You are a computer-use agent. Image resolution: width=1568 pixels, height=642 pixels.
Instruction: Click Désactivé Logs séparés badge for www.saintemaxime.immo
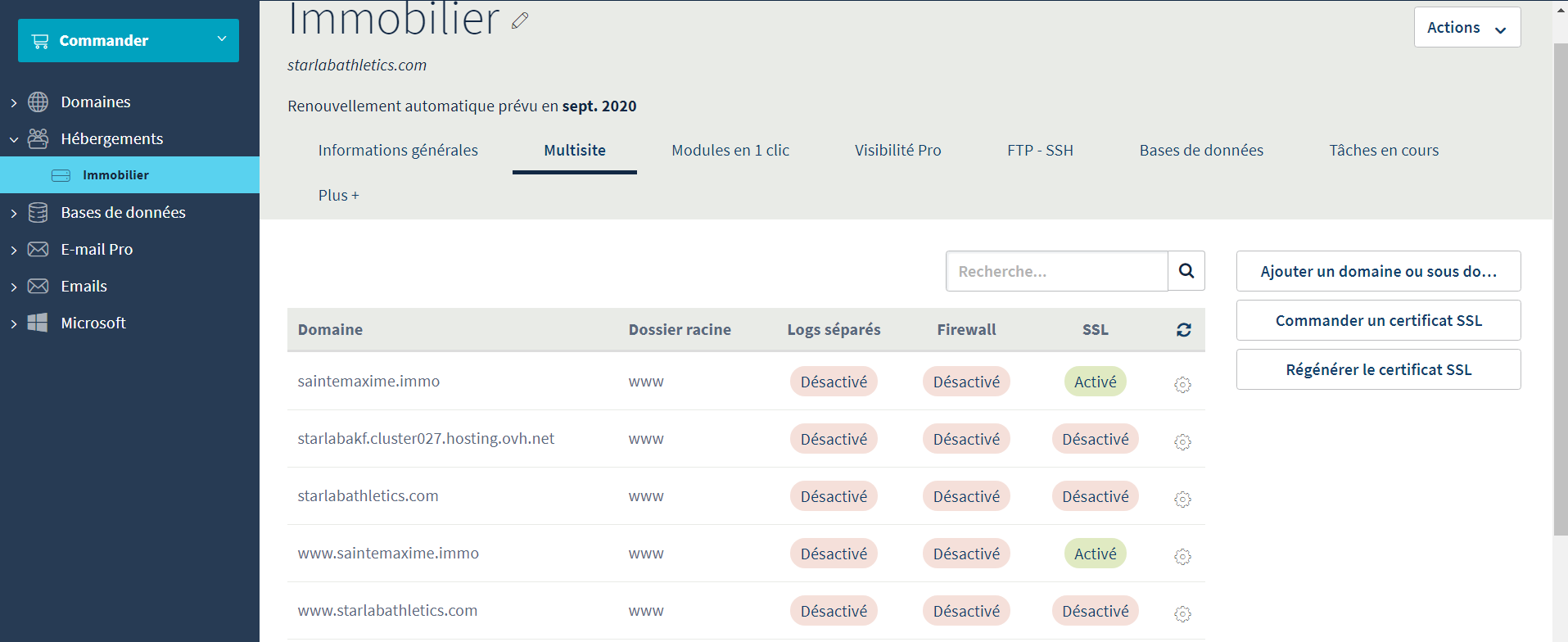point(834,554)
